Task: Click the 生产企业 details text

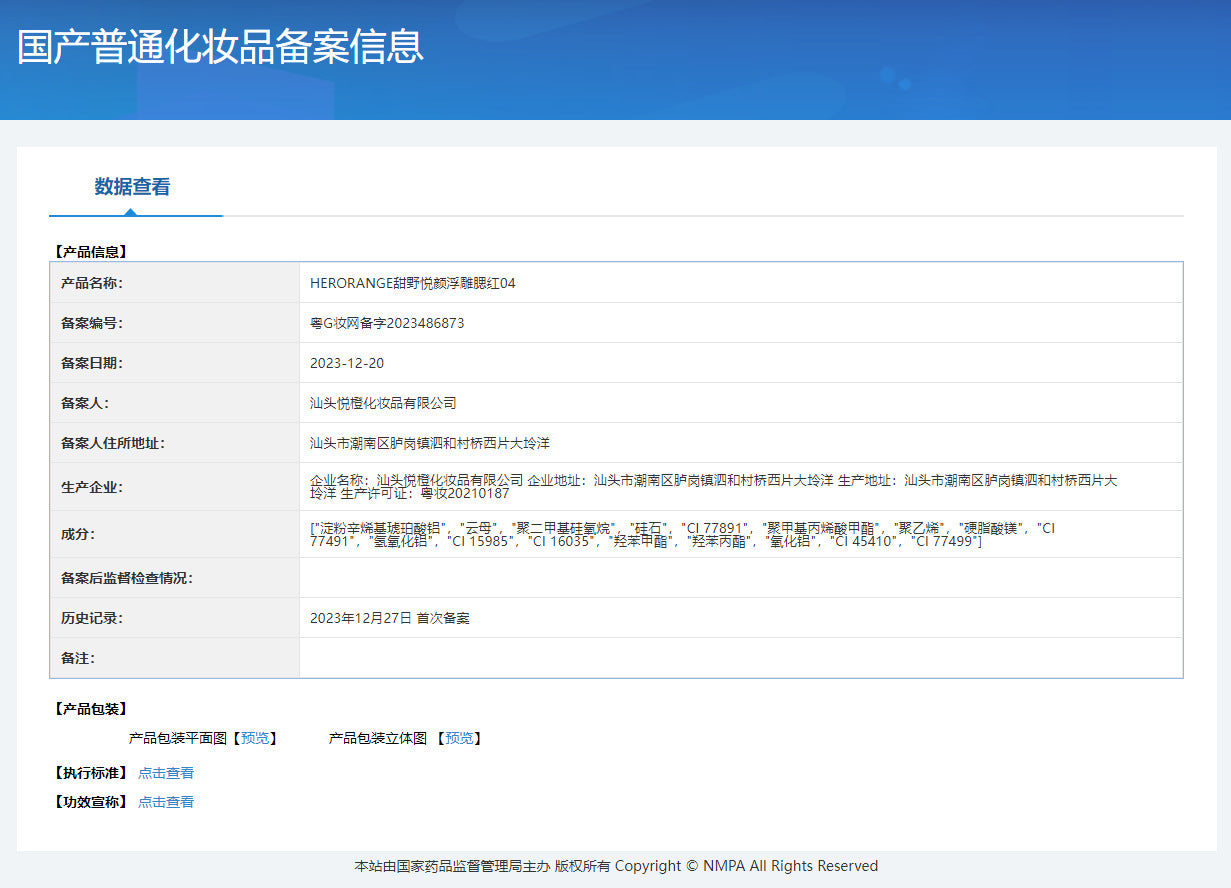Action: [x=713, y=487]
